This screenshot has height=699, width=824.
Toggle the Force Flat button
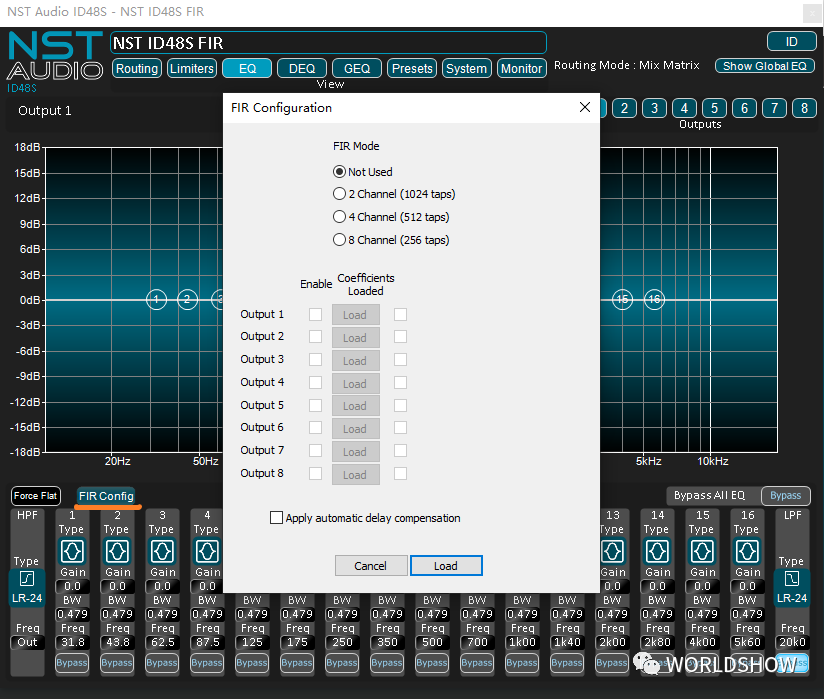(x=36, y=496)
